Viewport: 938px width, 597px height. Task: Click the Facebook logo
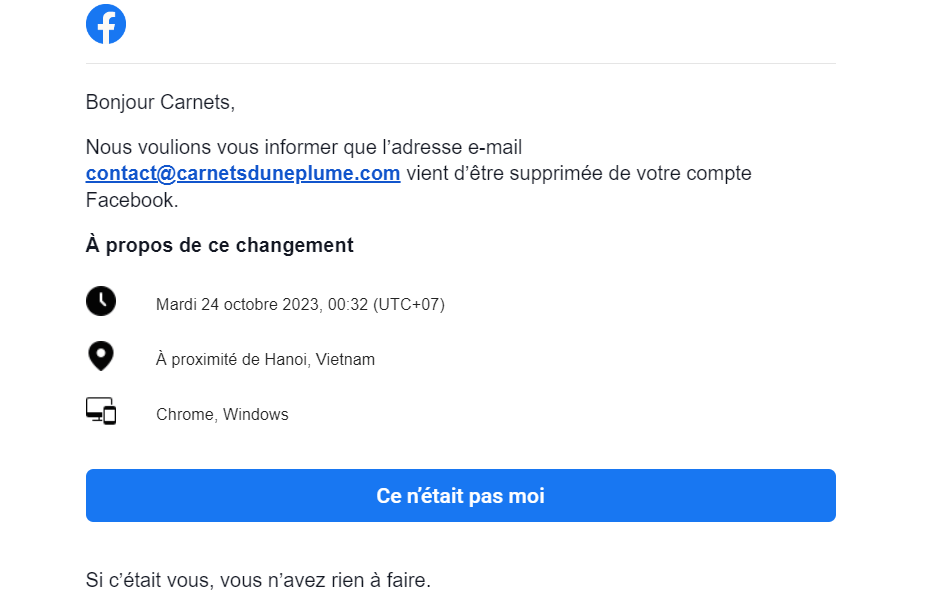(106, 24)
